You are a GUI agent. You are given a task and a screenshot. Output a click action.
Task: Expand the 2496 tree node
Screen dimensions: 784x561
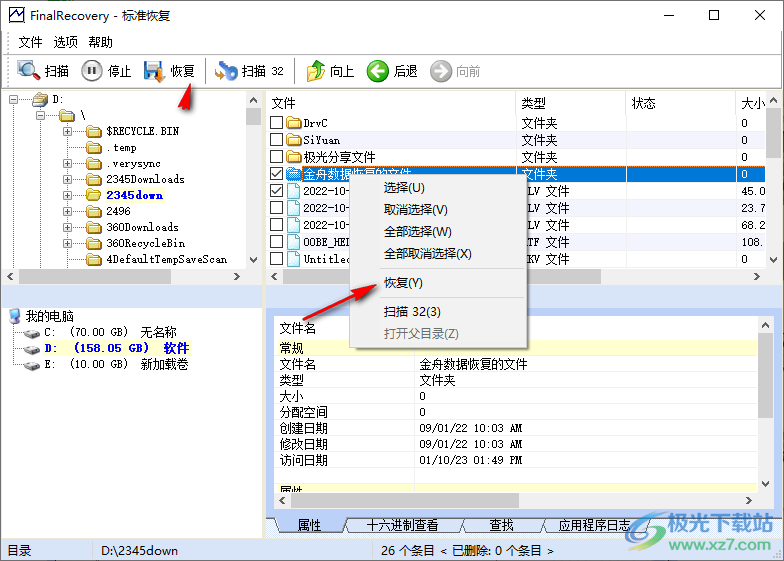[x=67, y=212]
